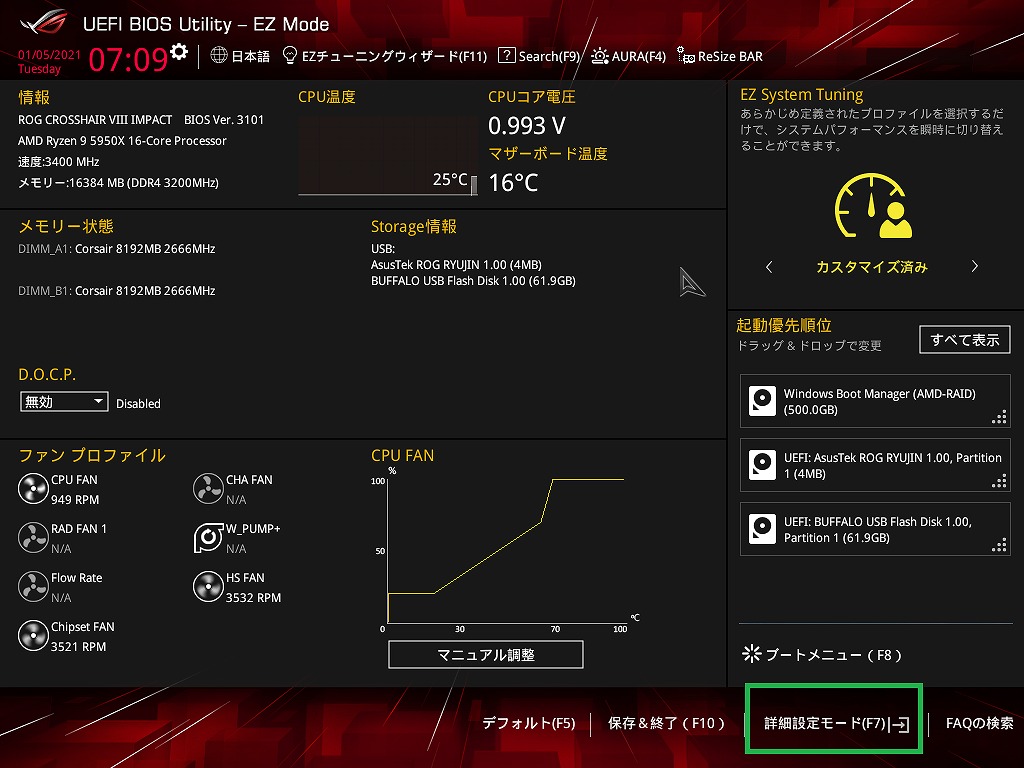The height and width of the screenshot is (768, 1024).
Task: Grab drag handle of ROG RYUJIN entry
Action: click(x=999, y=481)
